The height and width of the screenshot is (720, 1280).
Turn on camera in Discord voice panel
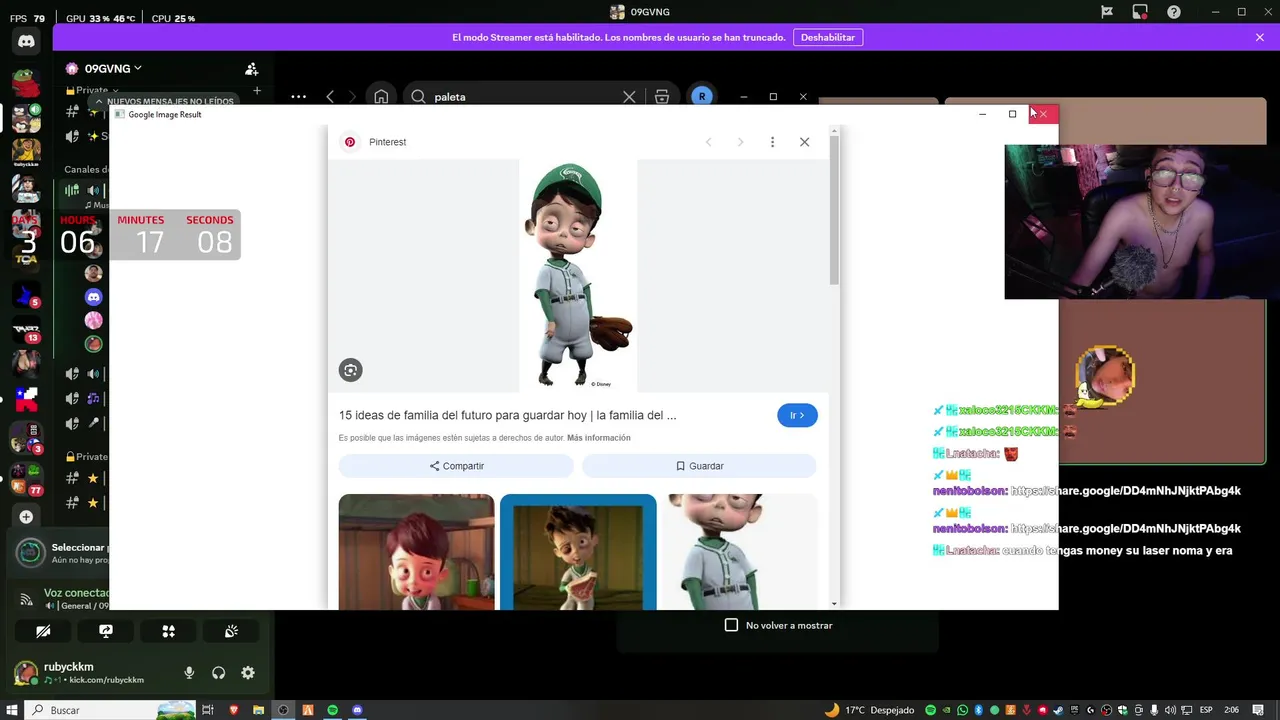tap(43, 631)
